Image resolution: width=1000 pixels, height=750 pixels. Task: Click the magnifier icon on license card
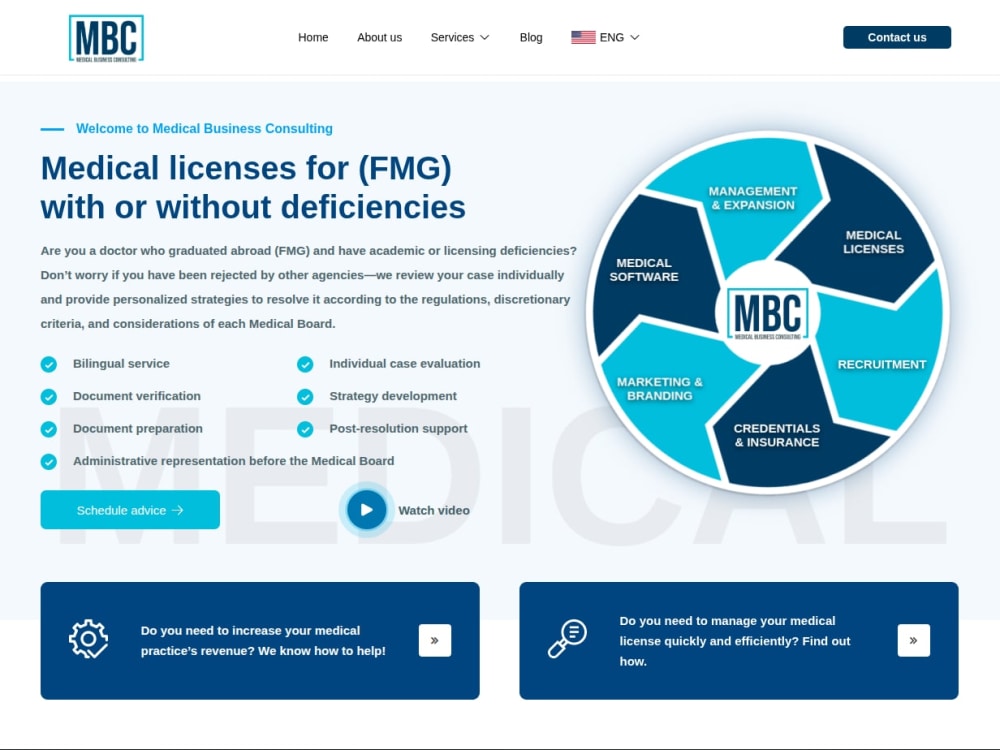(x=567, y=638)
